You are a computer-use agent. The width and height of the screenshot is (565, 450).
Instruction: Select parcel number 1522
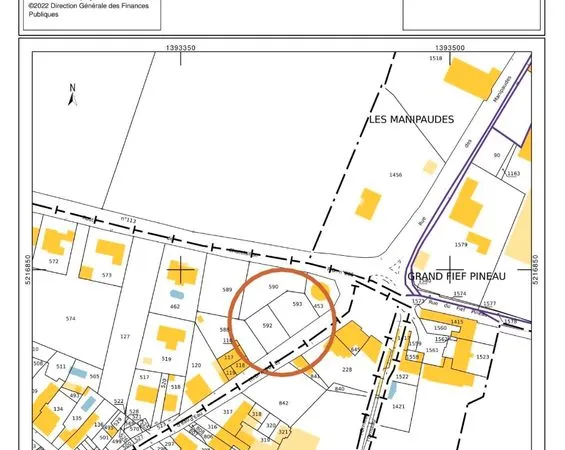[x=402, y=377]
